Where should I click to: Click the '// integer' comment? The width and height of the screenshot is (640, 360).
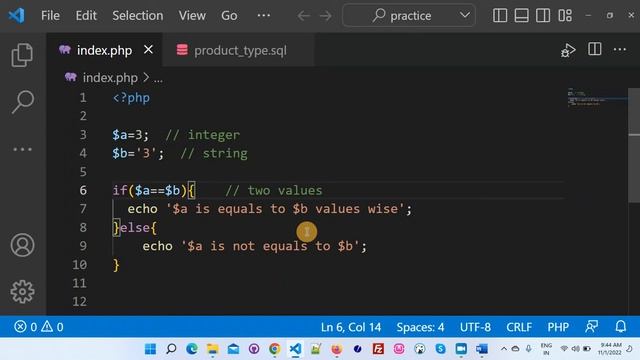202,135
